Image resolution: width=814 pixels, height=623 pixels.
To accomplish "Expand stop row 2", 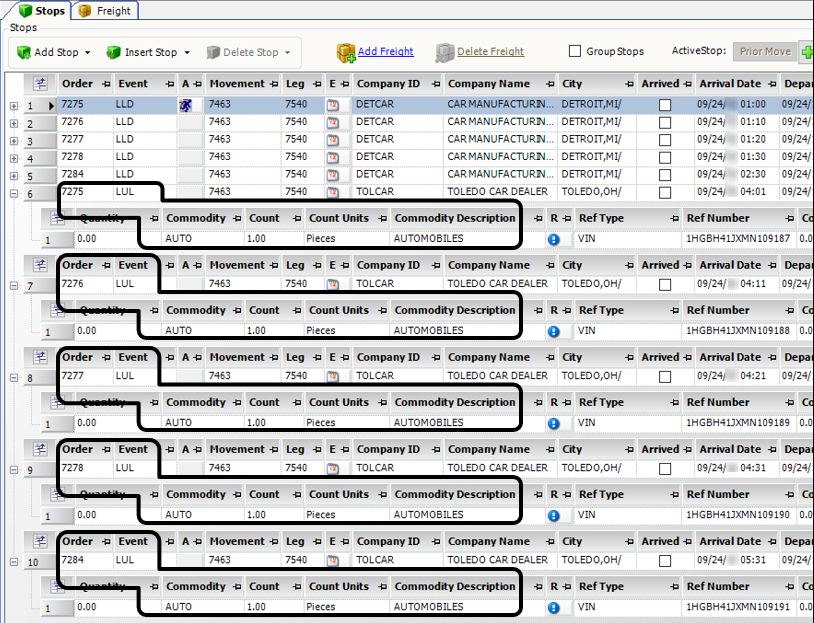I will [14, 124].
